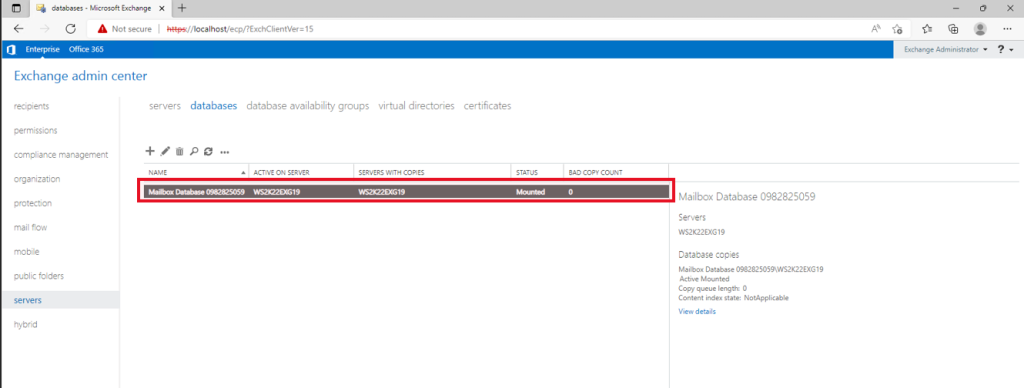1024x388 pixels.
Task: Expand Exchange Administrator account dropdown
Action: 945,50
